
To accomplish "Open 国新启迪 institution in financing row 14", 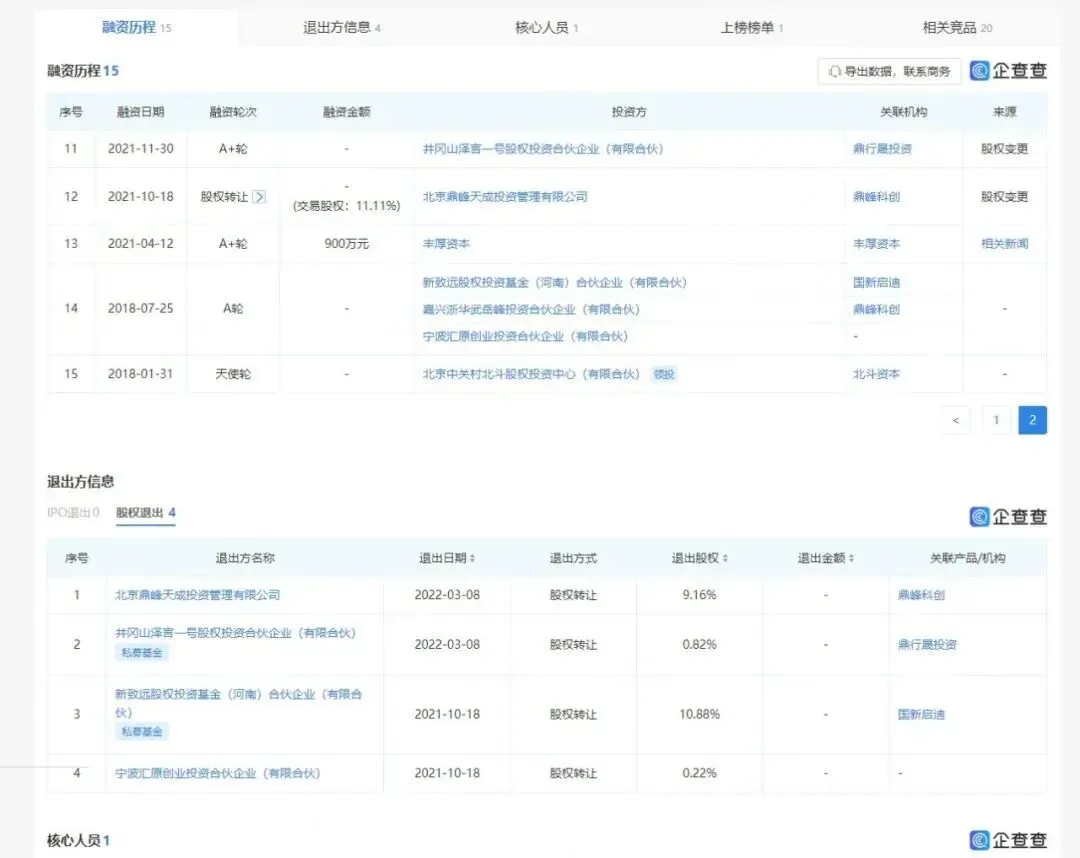I will point(876,282).
